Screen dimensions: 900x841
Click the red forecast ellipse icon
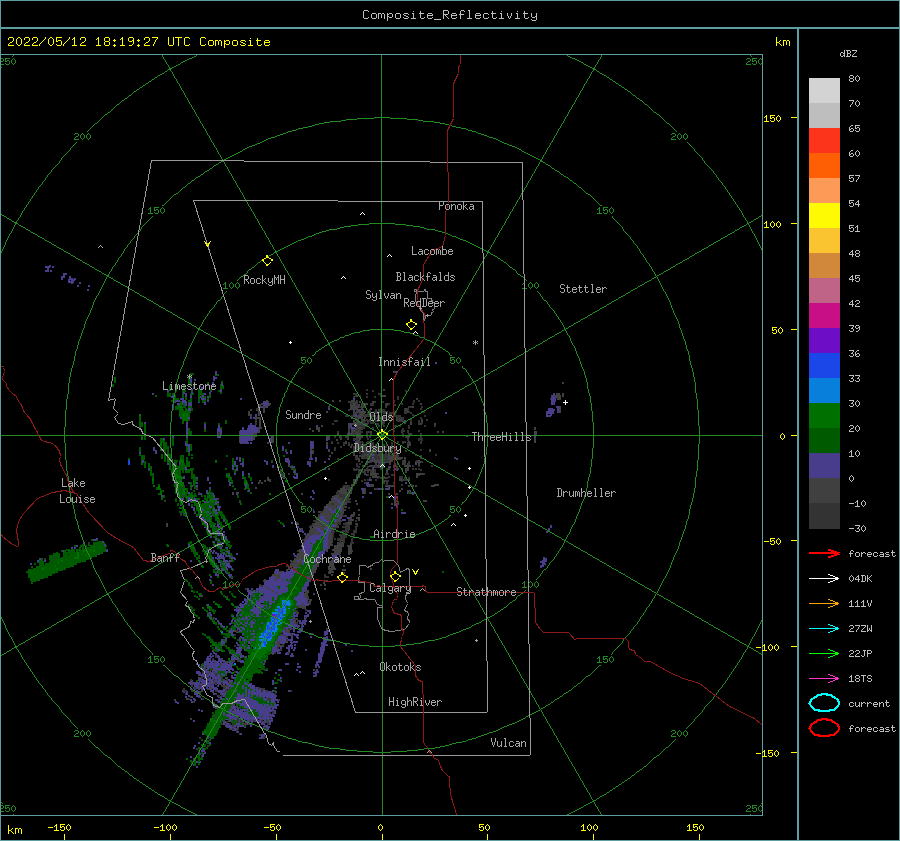click(824, 728)
